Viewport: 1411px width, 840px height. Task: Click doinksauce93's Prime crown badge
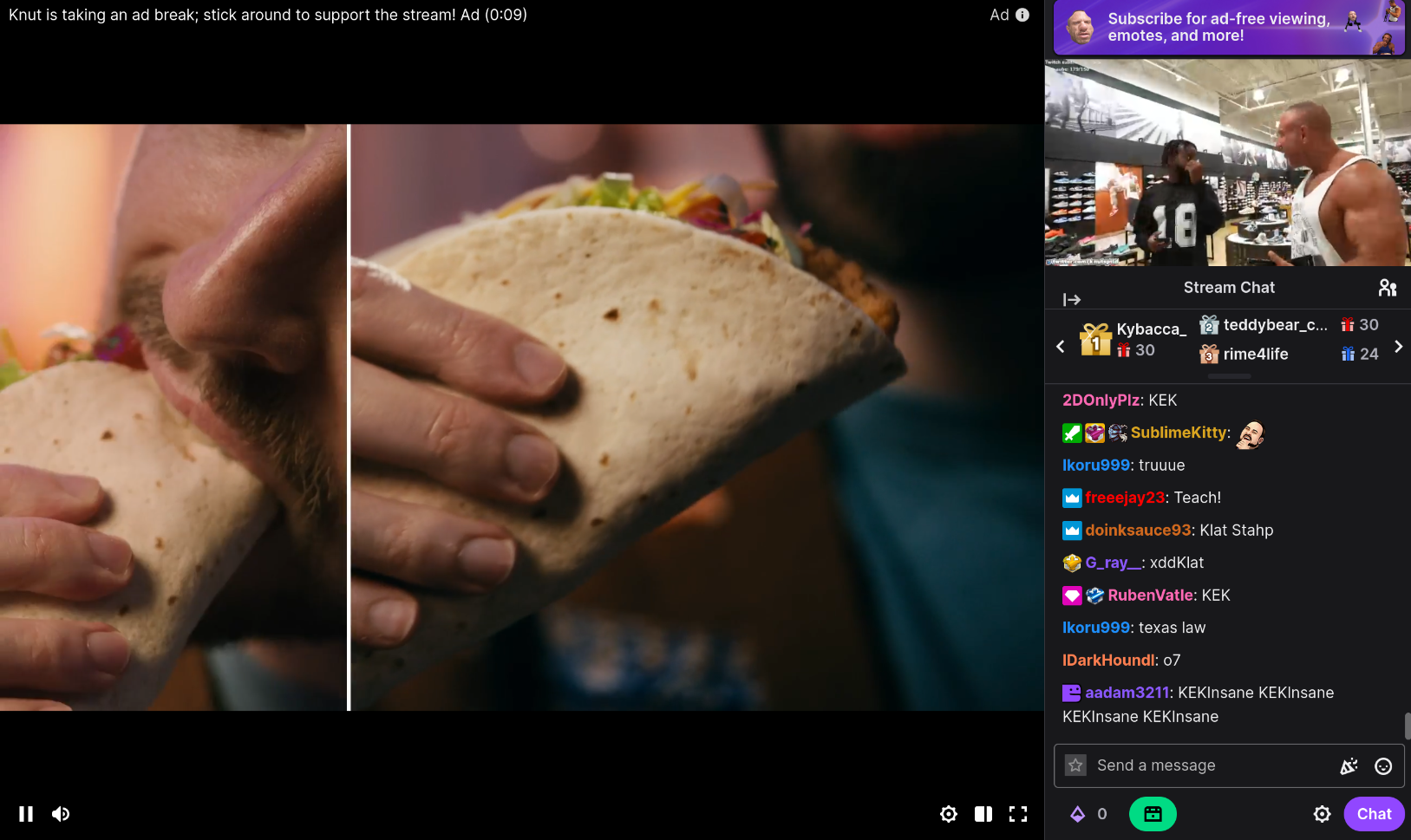pyautogui.click(x=1072, y=531)
